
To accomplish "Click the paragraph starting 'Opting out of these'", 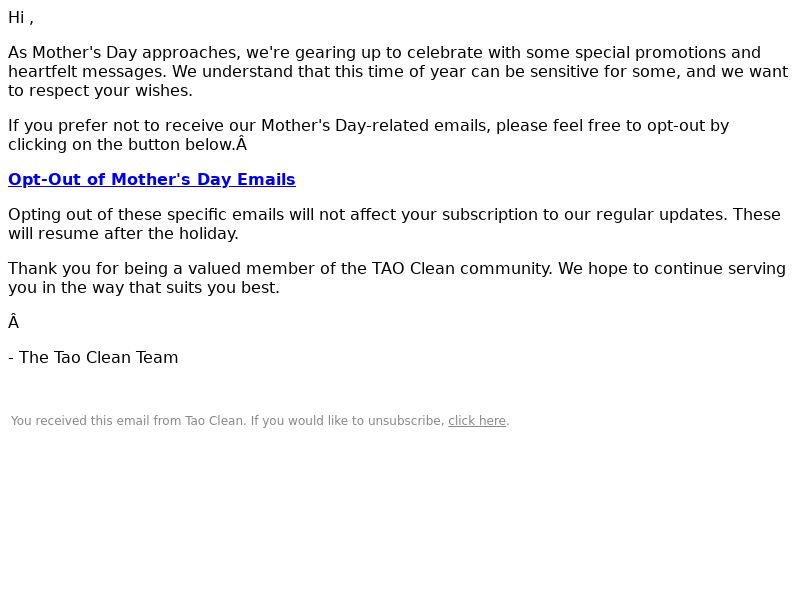I will pos(394,224).
